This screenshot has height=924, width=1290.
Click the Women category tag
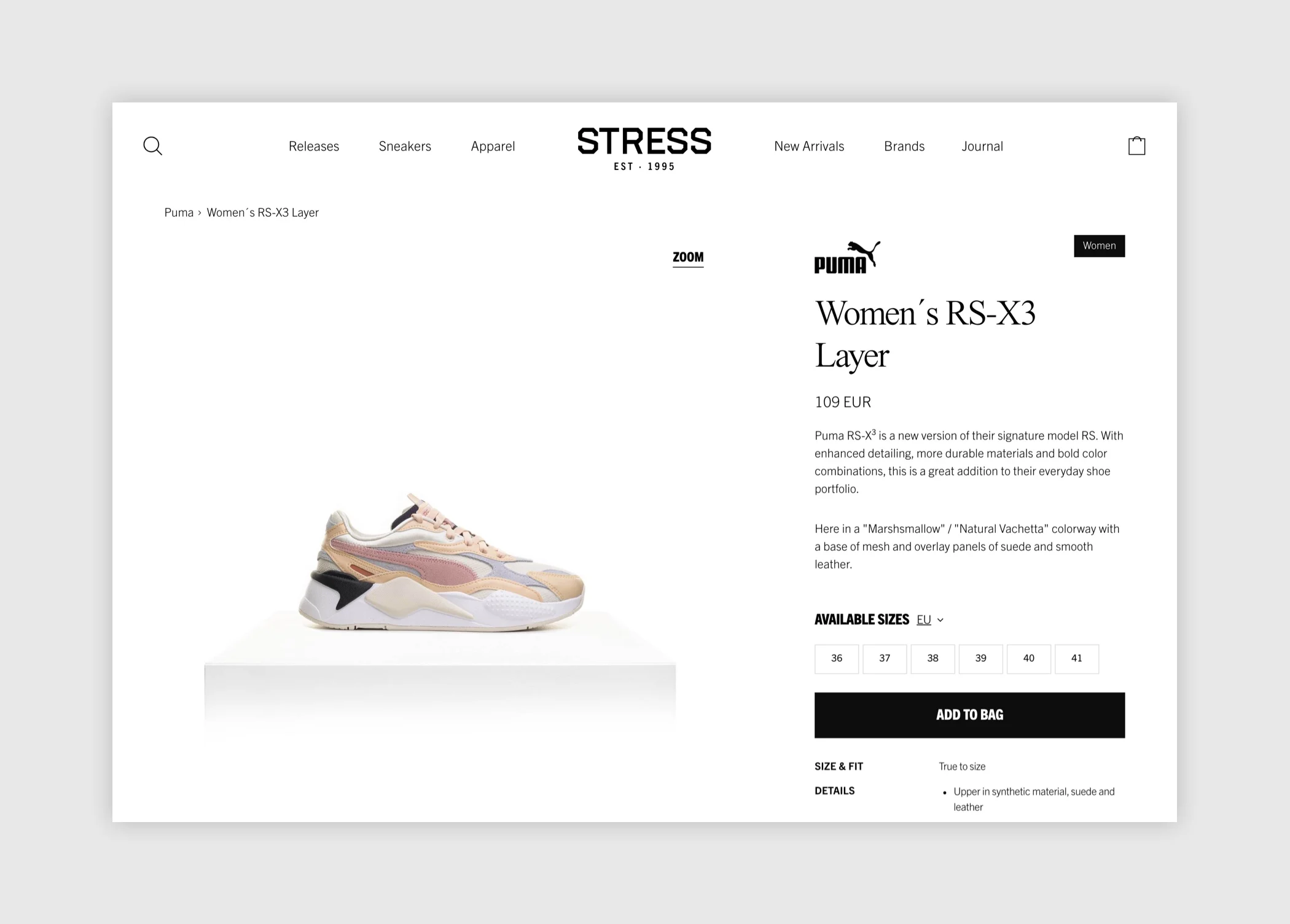click(1099, 246)
